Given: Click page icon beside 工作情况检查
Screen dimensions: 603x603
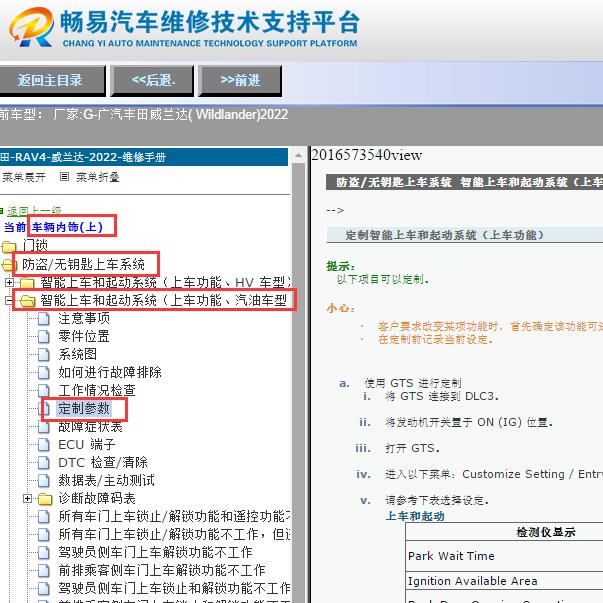Looking at the screenshot, I should coord(44,391).
